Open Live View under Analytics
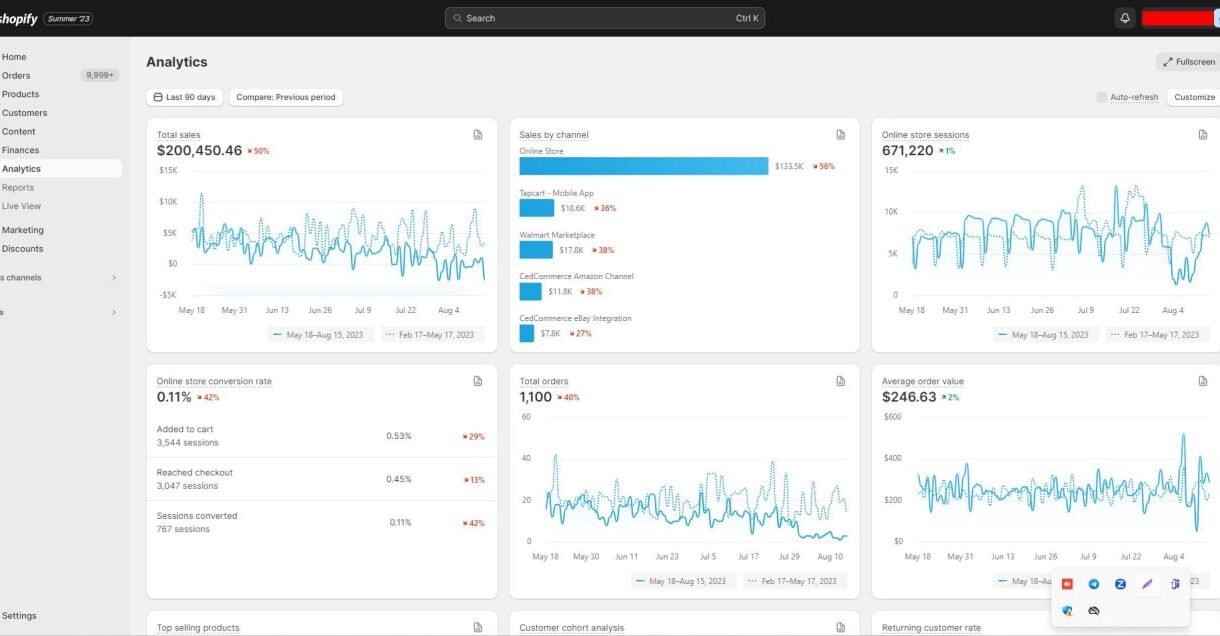This screenshot has width=1220, height=636. click(21, 206)
